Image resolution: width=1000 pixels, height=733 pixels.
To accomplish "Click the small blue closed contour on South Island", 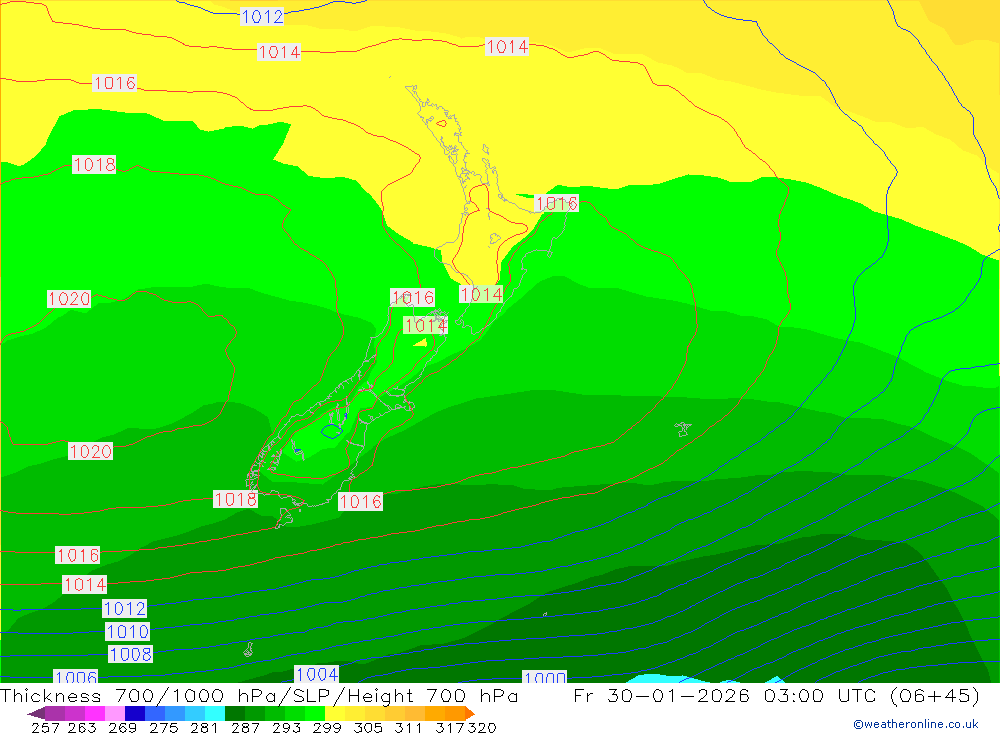I will coord(332,432).
